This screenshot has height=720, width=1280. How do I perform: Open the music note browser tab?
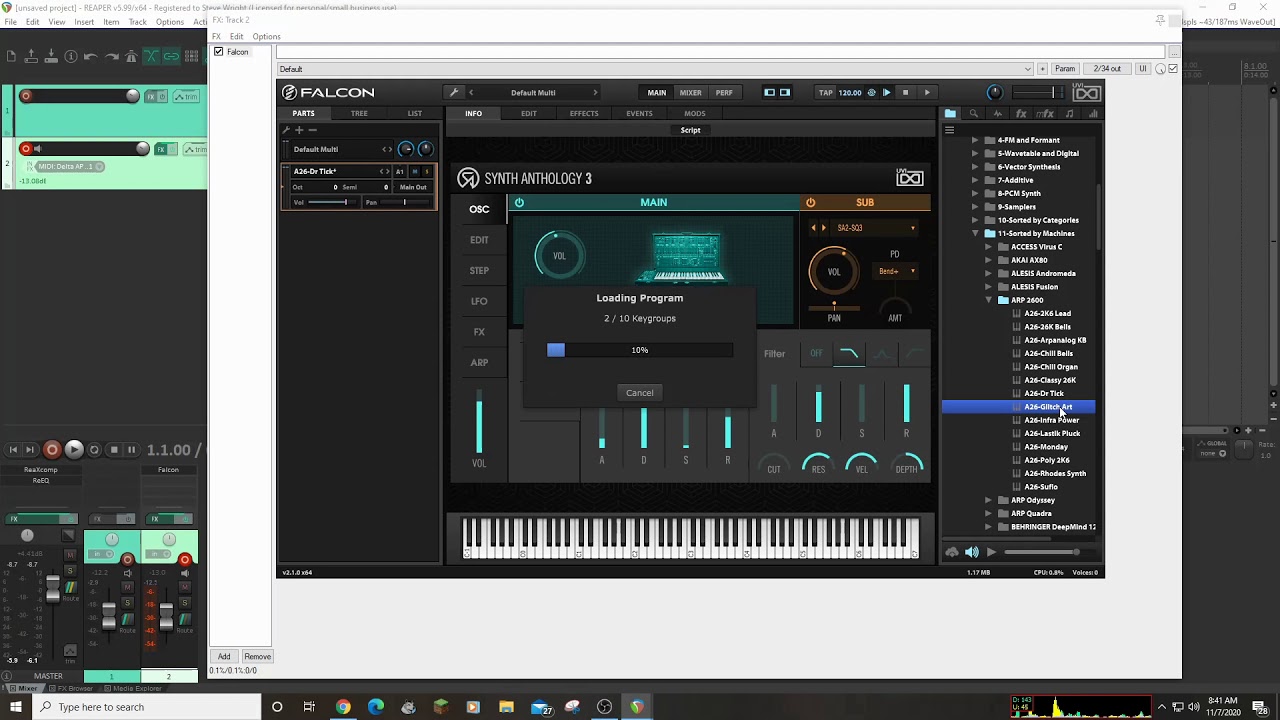tap(1069, 114)
